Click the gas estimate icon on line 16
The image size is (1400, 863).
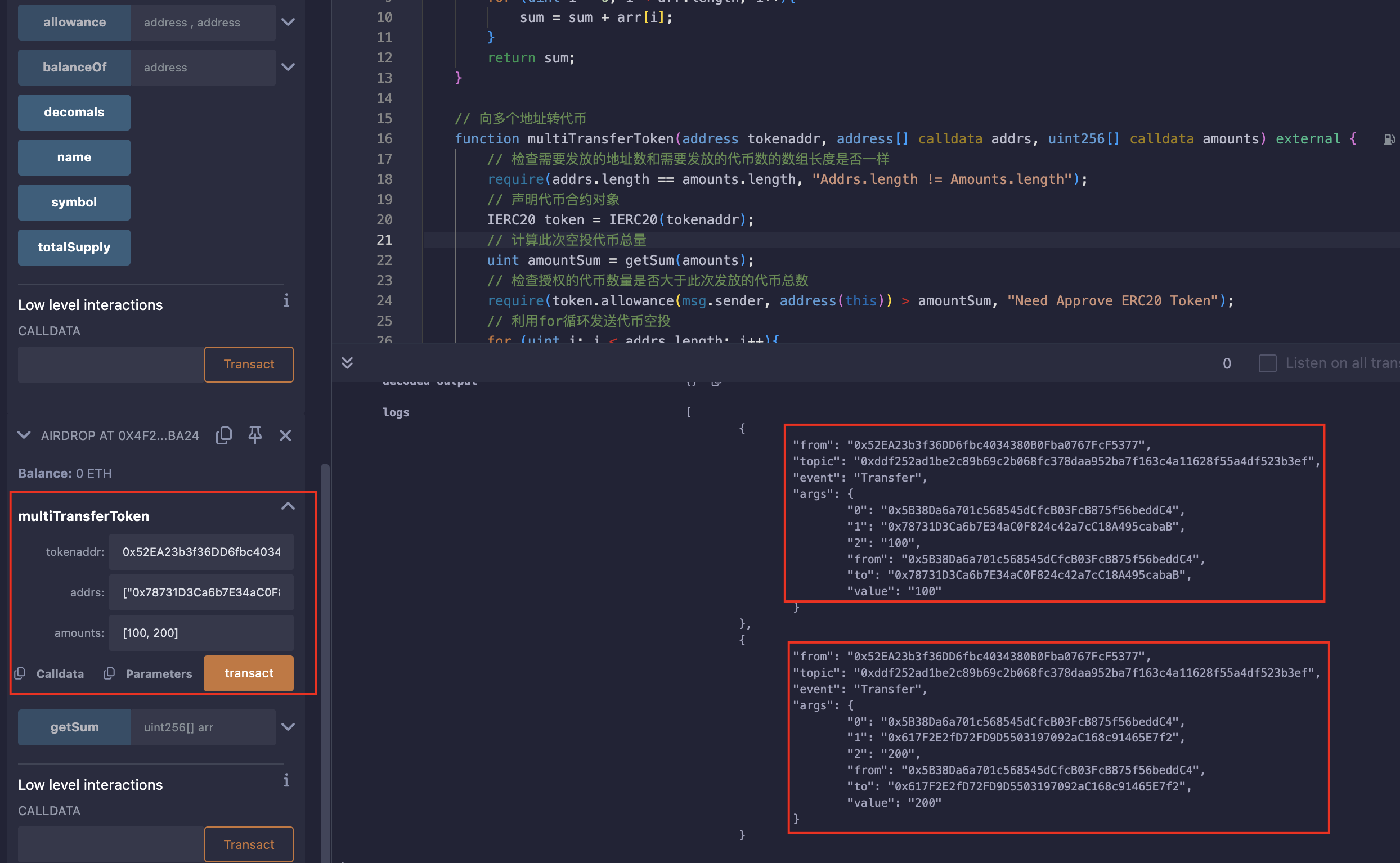[1389, 140]
